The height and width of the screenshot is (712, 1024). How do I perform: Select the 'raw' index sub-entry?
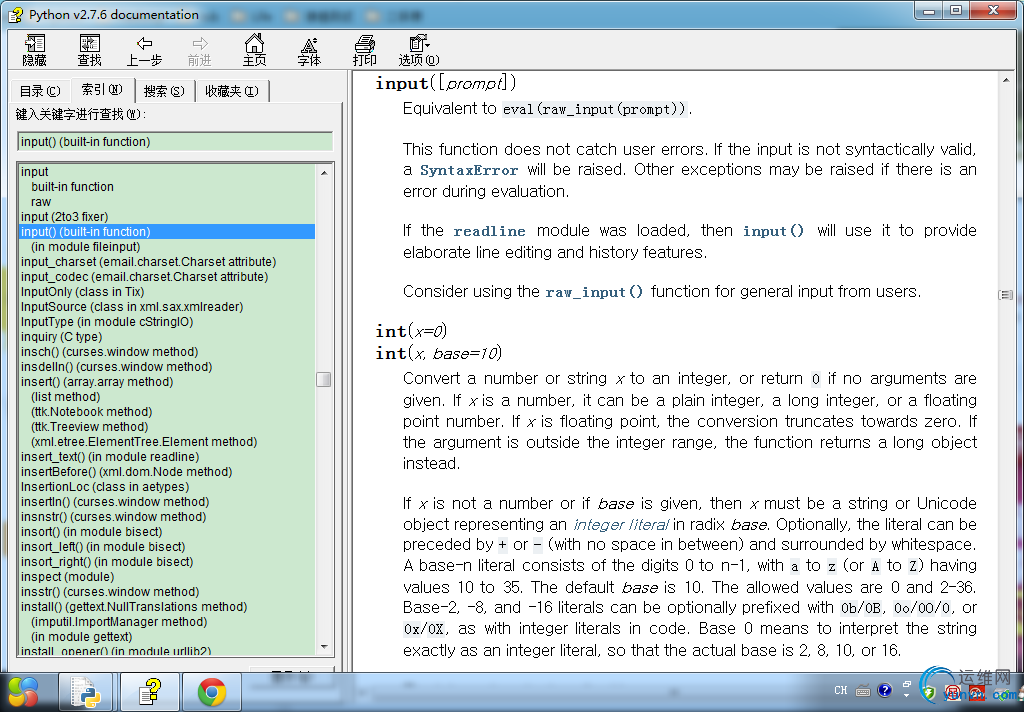click(40, 202)
